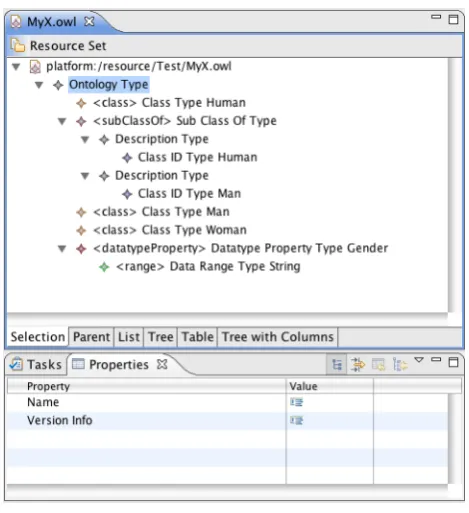Click the tree-with-pin icon in Properties toolbar
The height and width of the screenshot is (513, 469).
point(400,365)
